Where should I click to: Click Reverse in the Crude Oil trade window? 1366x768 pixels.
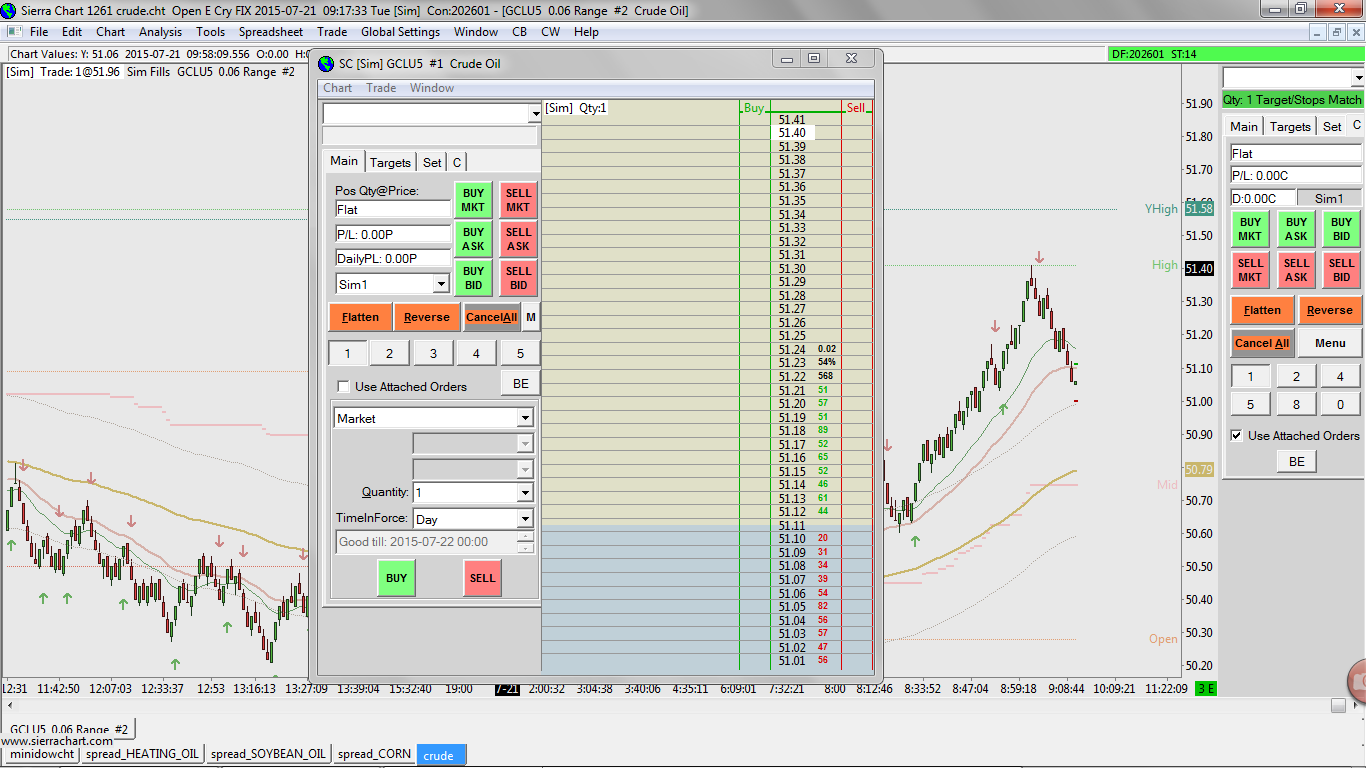click(x=427, y=317)
